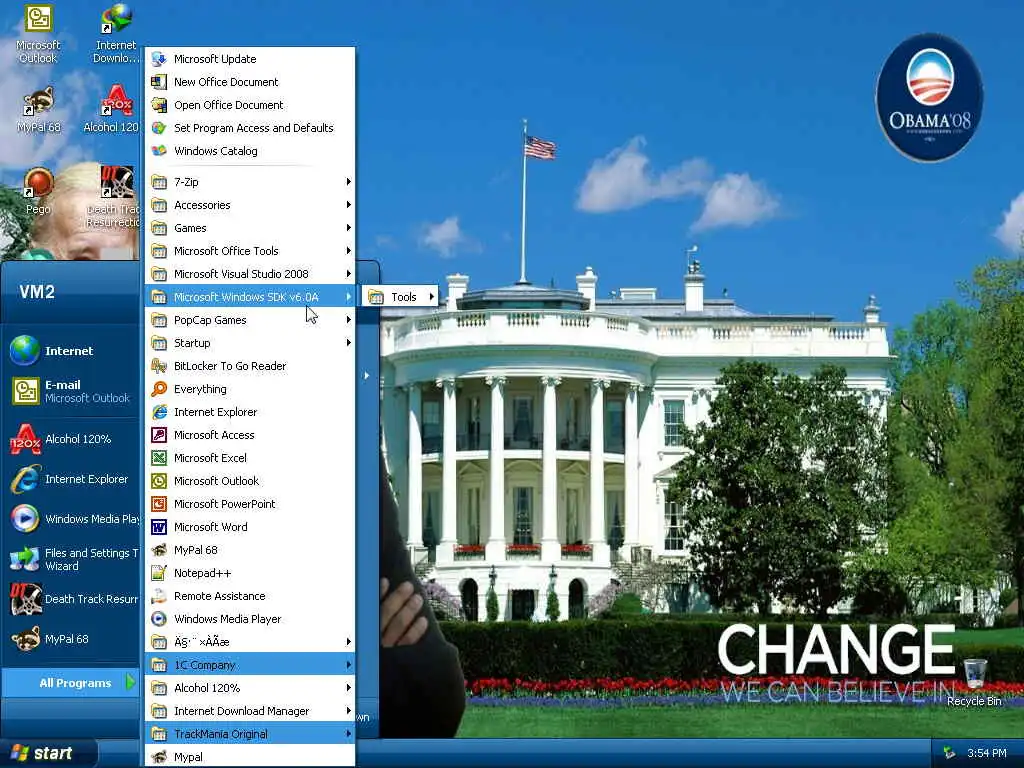
Task: Click the Microsoft Outlook icon in All Programs
Action: coord(159,481)
